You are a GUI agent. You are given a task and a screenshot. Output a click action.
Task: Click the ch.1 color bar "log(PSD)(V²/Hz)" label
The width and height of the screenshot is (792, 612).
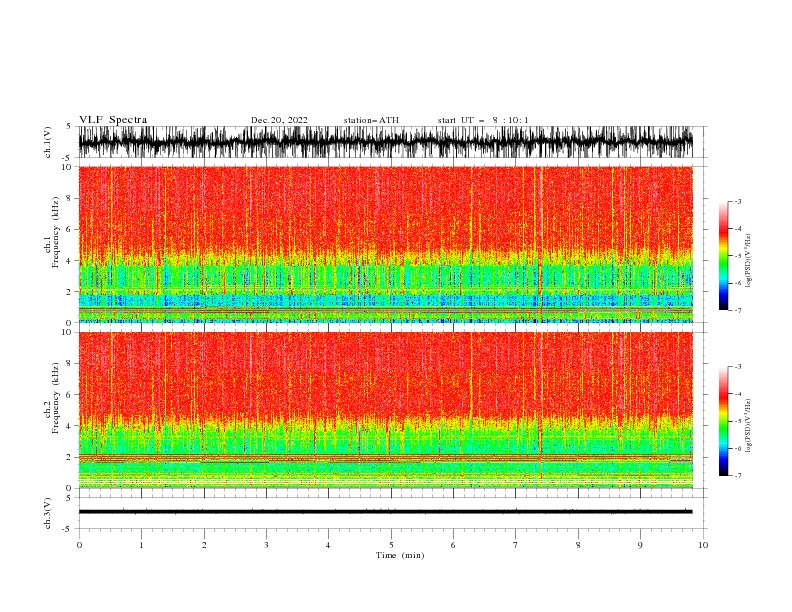click(x=748, y=261)
